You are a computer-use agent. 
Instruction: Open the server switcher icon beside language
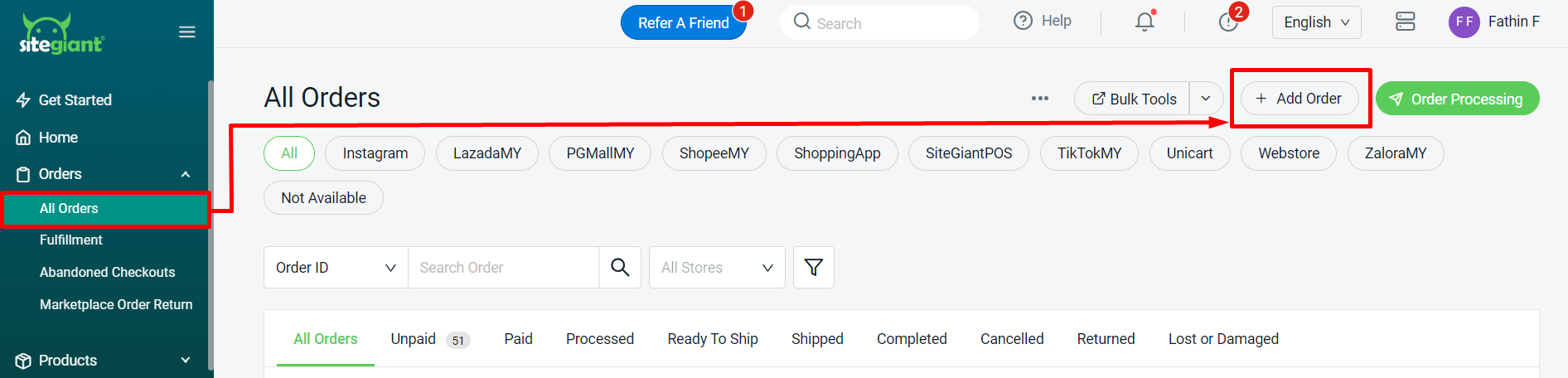[1405, 22]
